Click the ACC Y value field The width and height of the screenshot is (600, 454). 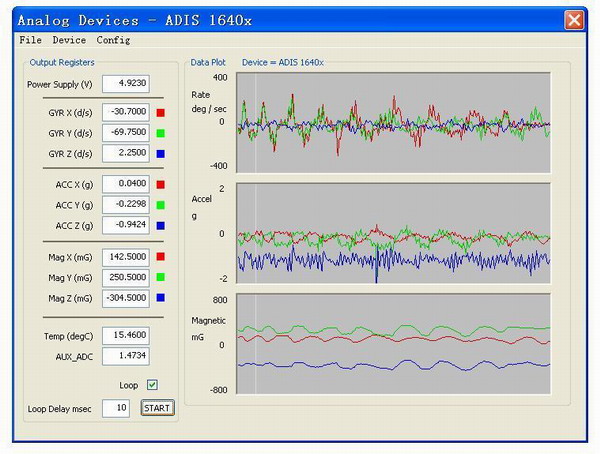[x=126, y=205]
